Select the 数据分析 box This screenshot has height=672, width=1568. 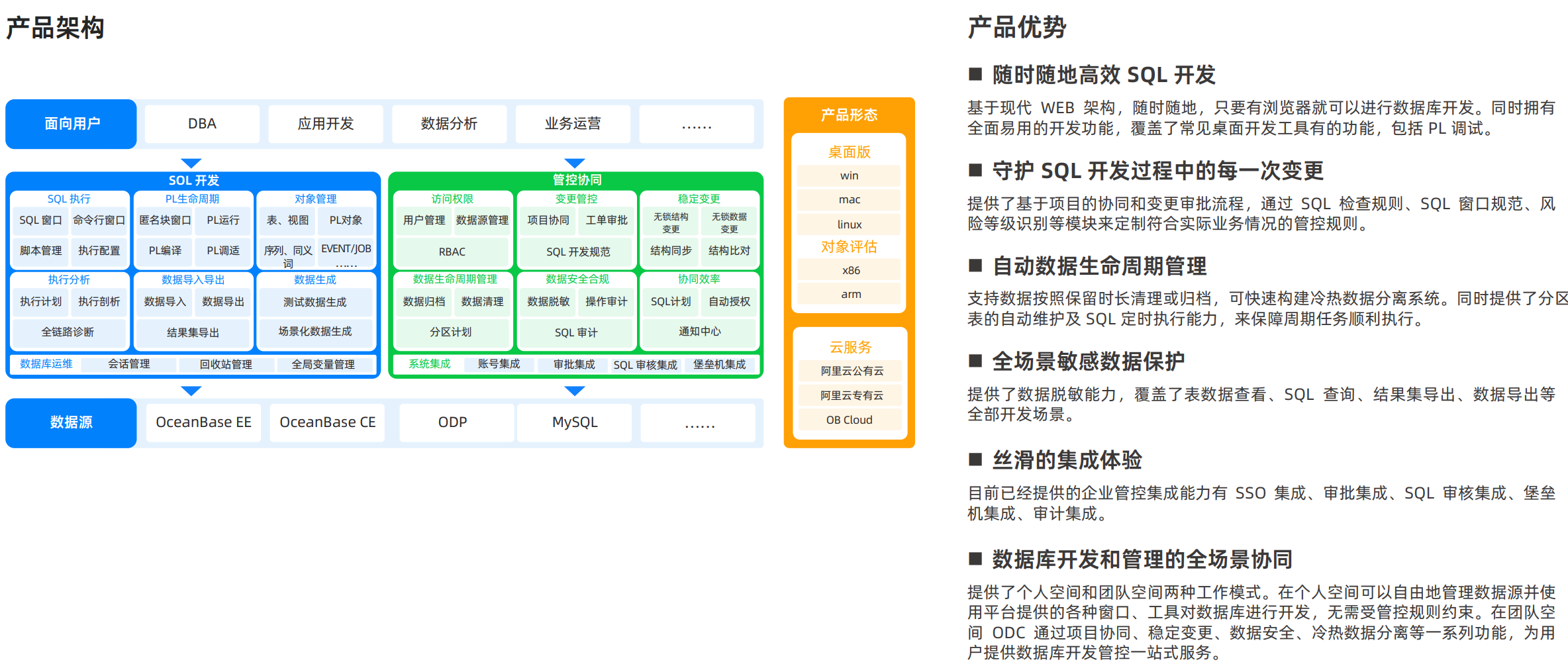pos(449,124)
